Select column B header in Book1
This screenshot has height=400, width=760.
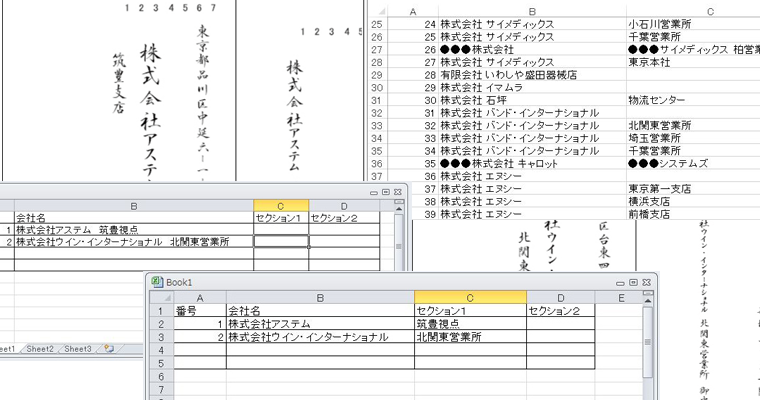[x=320, y=298]
